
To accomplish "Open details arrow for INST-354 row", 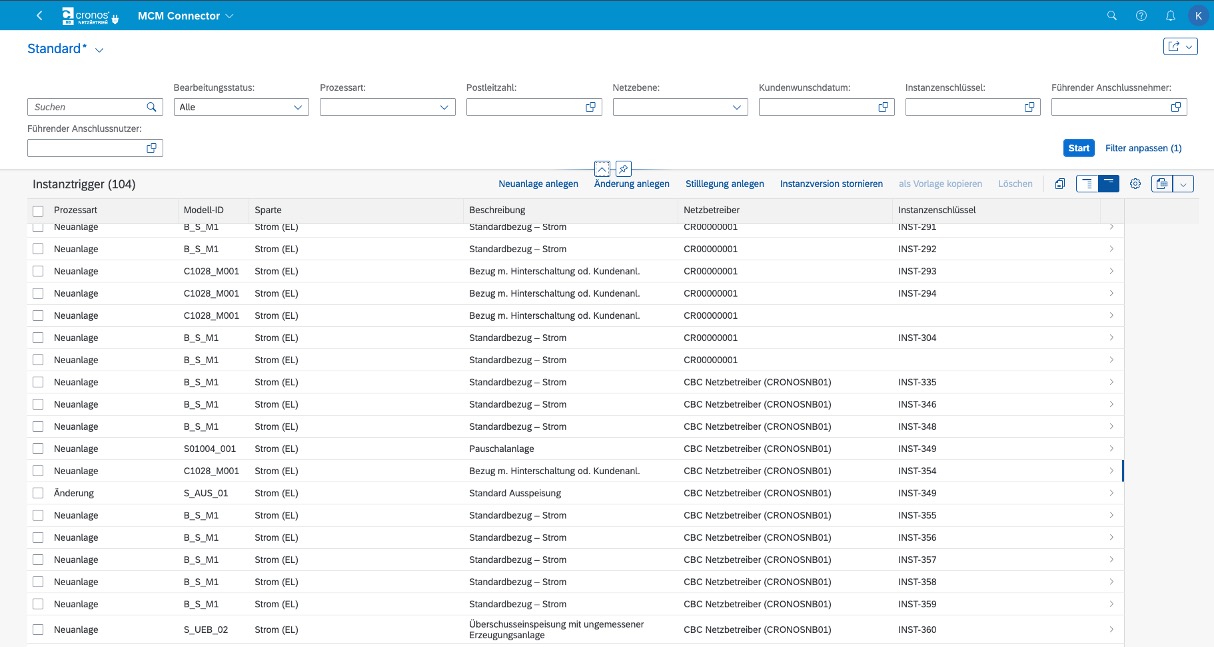I will [1112, 471].
